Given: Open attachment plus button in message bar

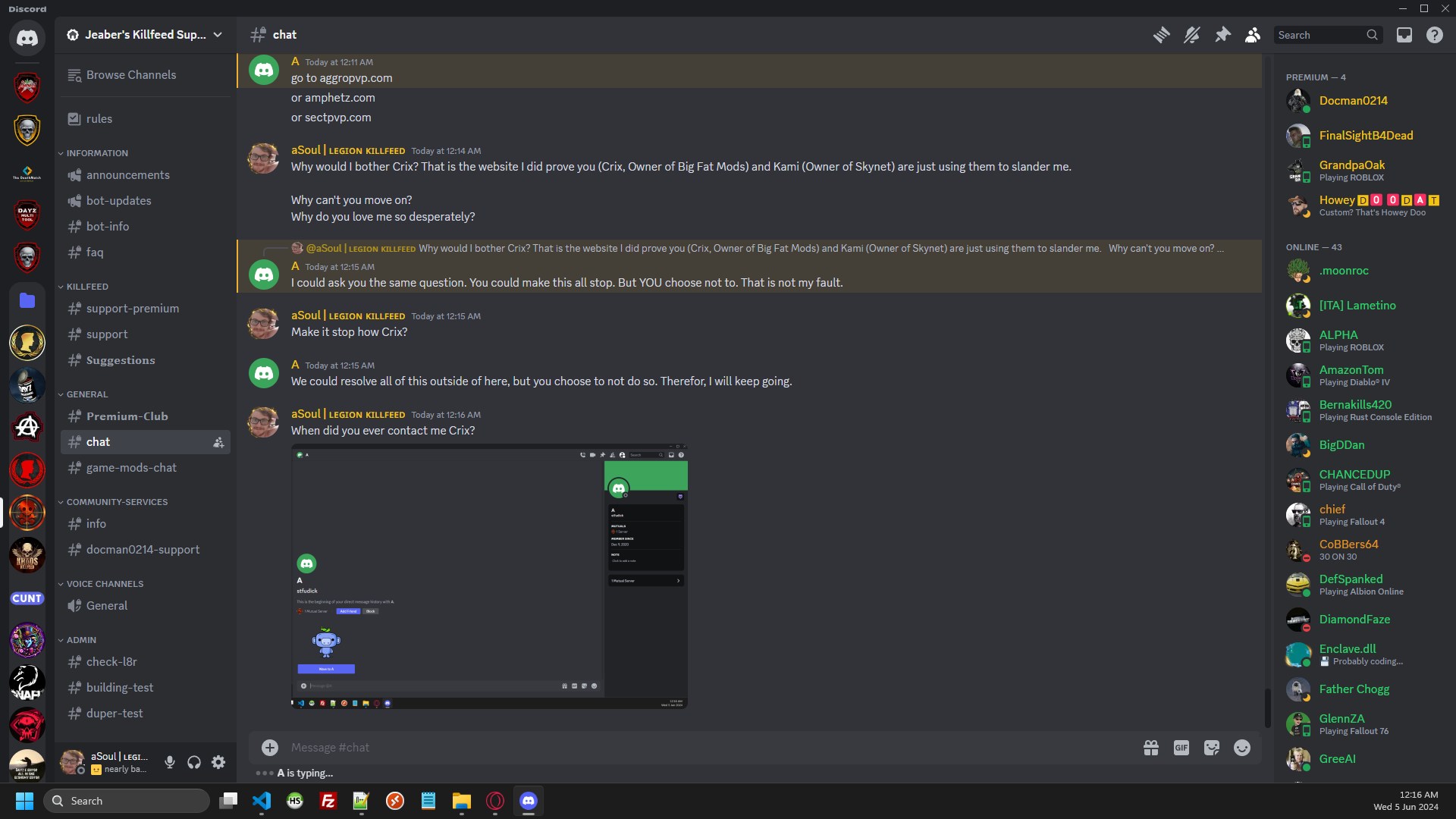Looking at the screenshot, I should click(x=270, y=748).
